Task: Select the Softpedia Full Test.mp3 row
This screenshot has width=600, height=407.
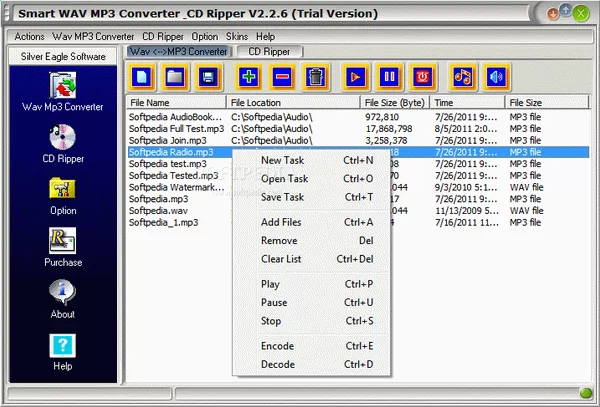Action: [176, 128]
